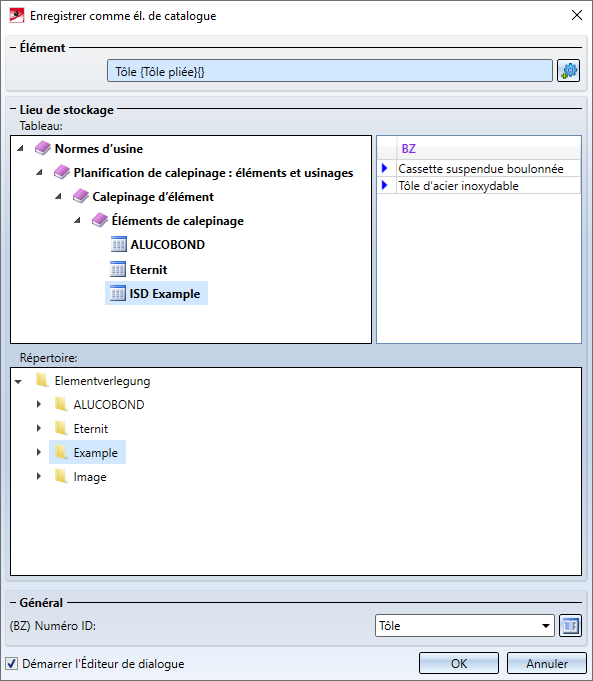Click the Annuler button
The height and width of the screenshot is (681, 593).
[x=547, y=663]
